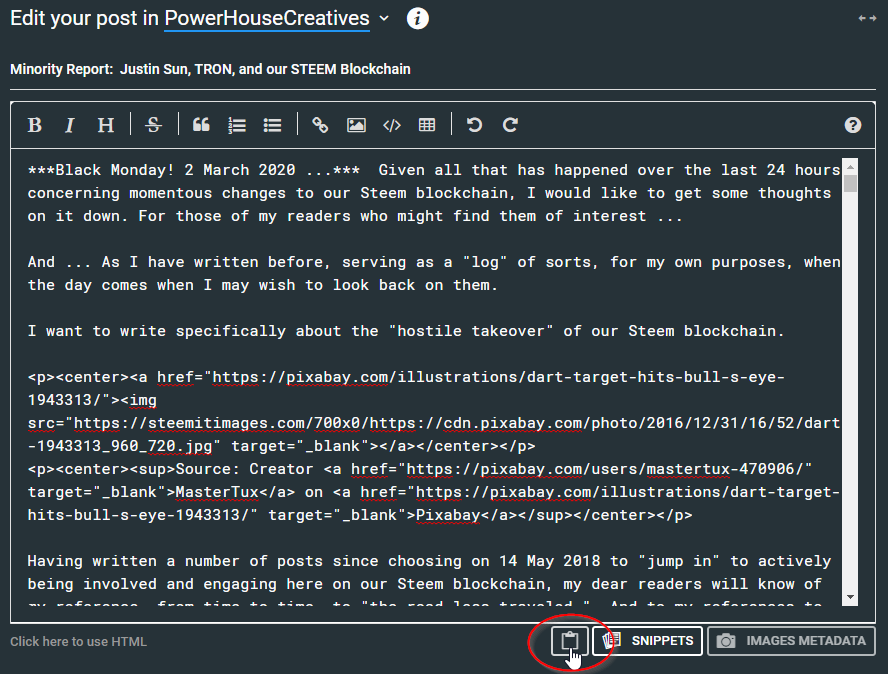
Task: Create a numbered list
Action: (237, 125)
